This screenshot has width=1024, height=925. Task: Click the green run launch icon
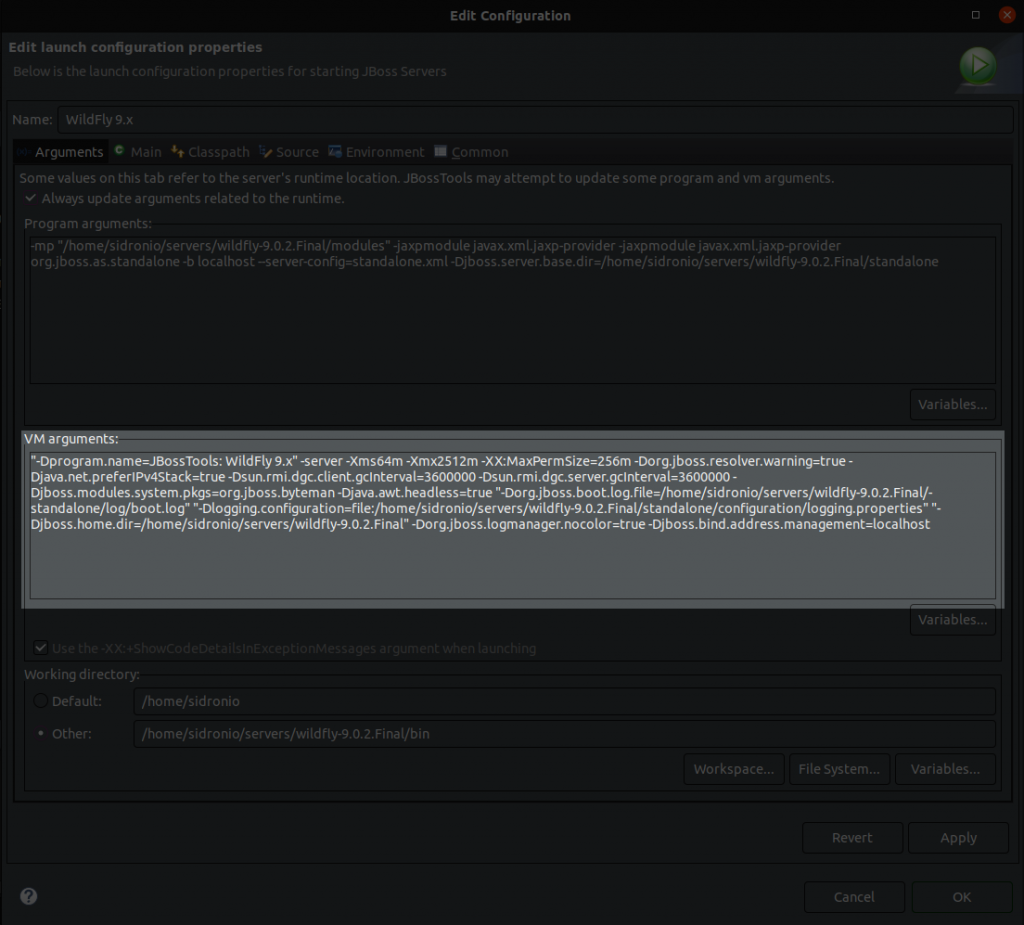978,65
